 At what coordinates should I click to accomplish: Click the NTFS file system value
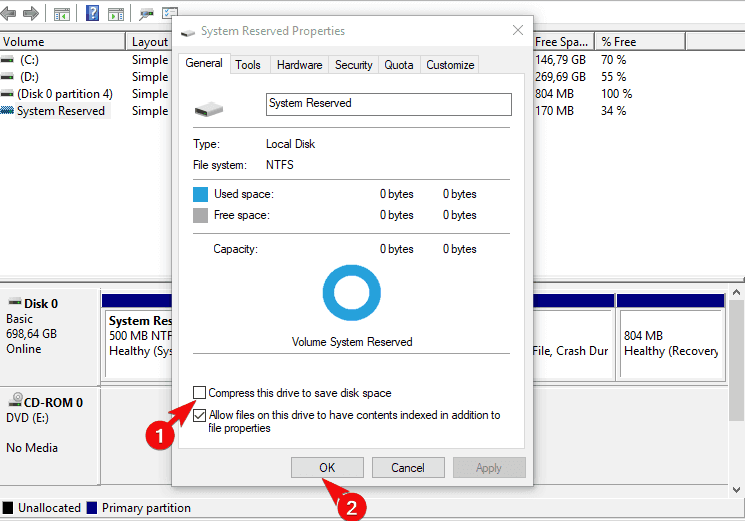[x=279, y=165]
